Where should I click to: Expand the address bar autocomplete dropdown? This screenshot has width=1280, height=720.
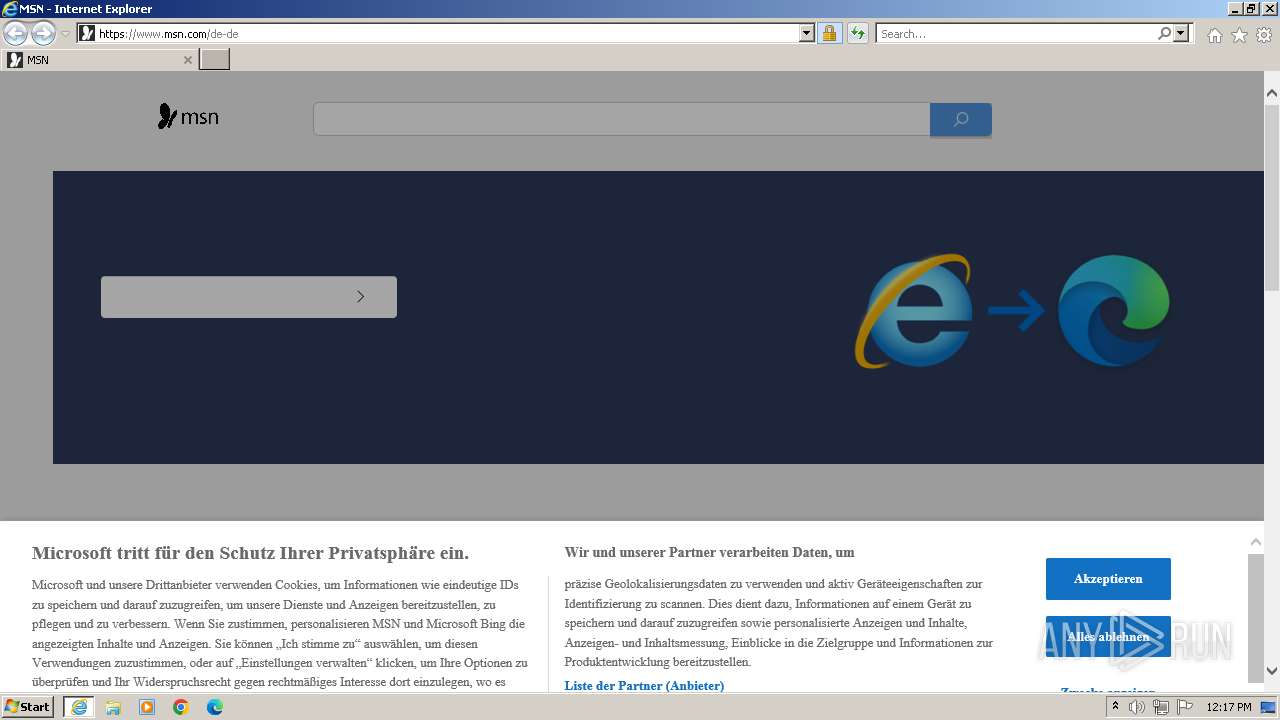click(x=807, y=33)
